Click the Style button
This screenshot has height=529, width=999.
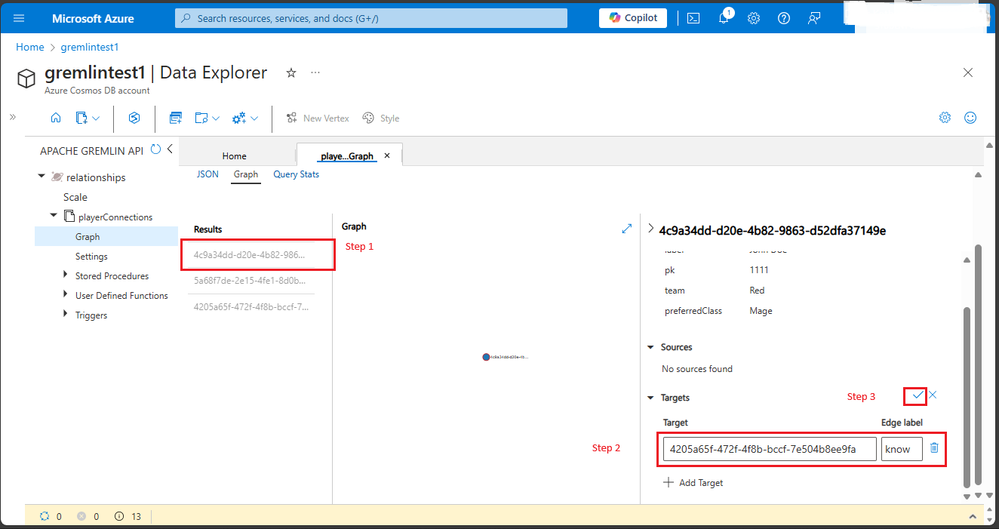click(x=380, y=118)
